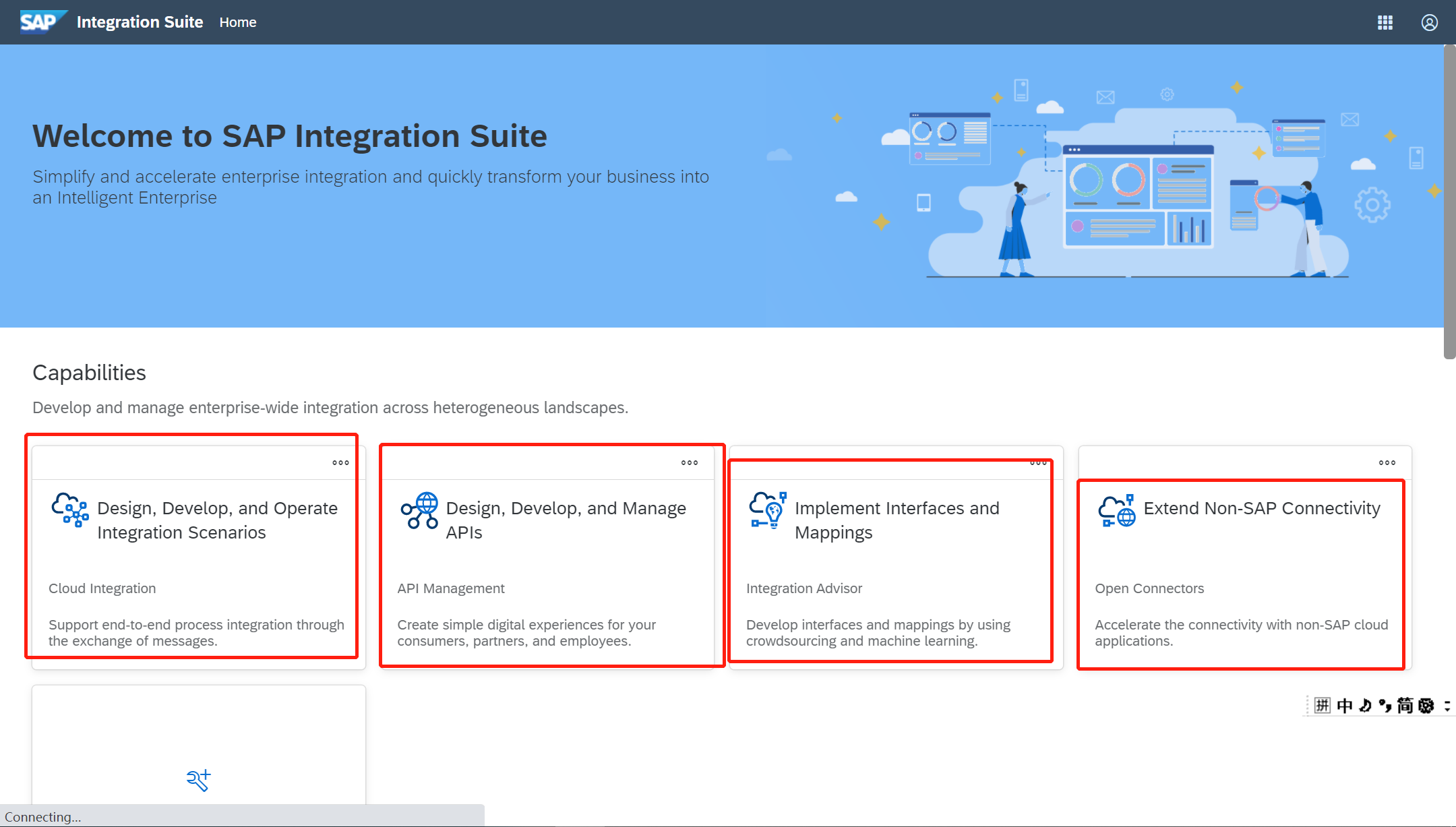Image resolution: width=1456 pixels, height=827 pixels.
Task: Open the overflow menu on API Management card
Action: coord(690,462)
